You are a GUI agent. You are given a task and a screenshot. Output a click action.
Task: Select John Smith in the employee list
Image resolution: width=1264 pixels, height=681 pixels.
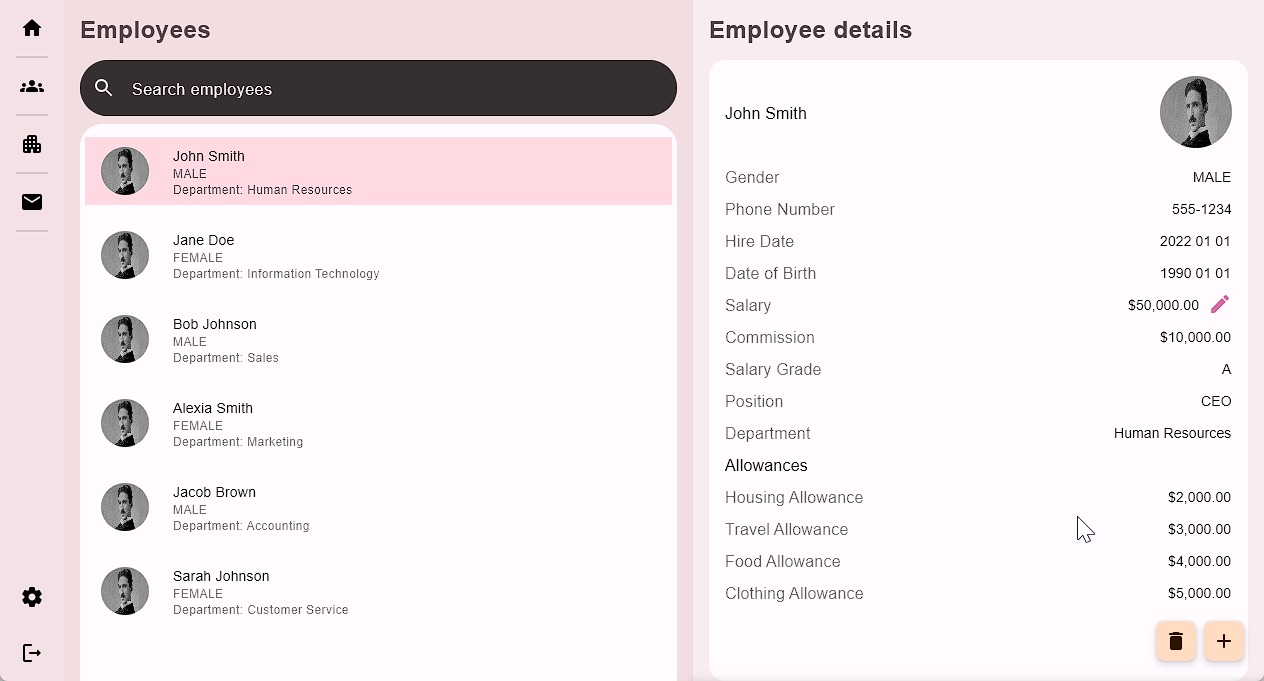[378, 171]
